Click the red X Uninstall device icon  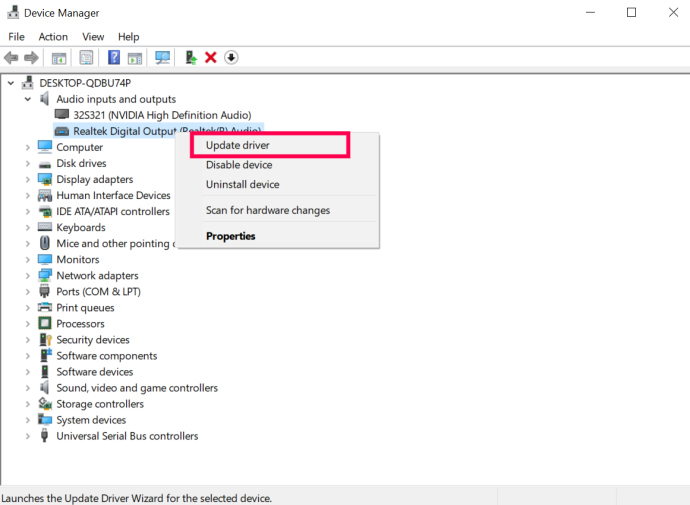pyautogui.click(x=211, y=58)
